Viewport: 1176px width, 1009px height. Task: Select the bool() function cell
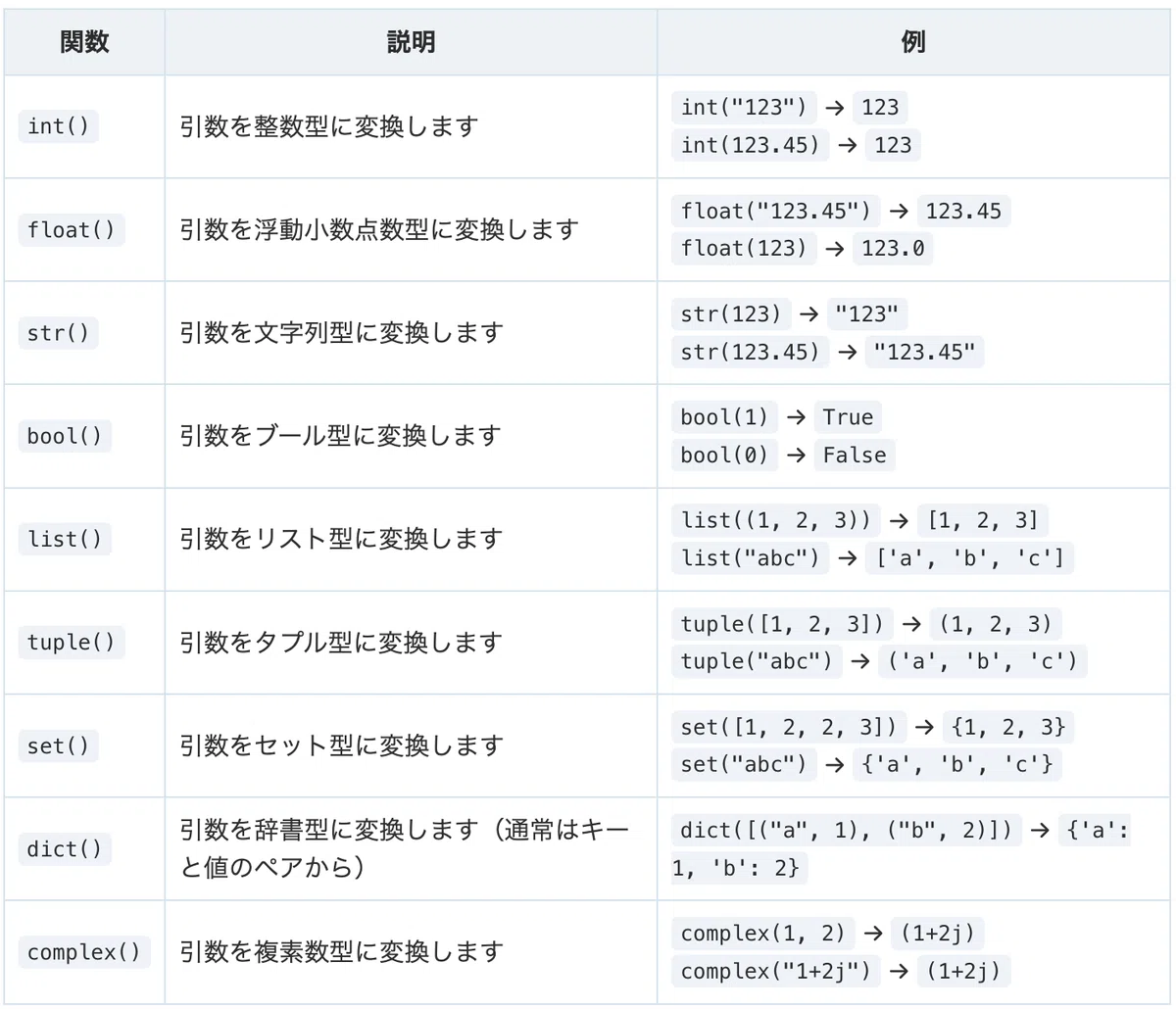coord(65,436)
